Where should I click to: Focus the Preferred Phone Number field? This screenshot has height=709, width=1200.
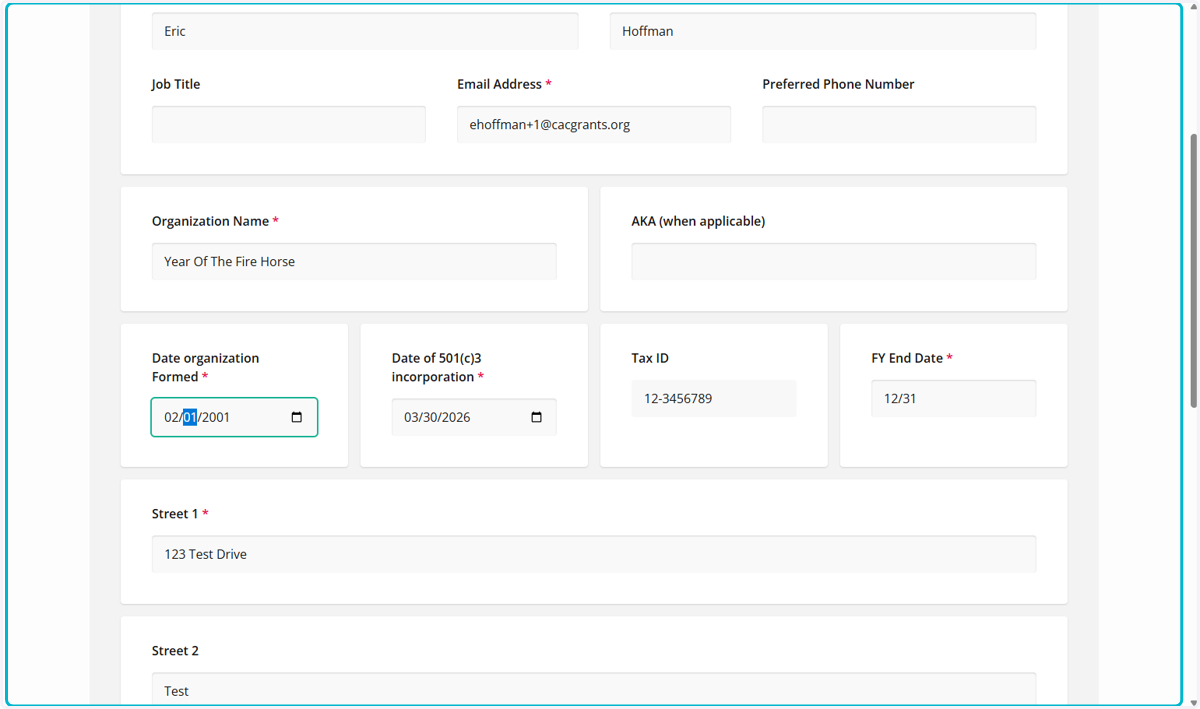[899, 125]
